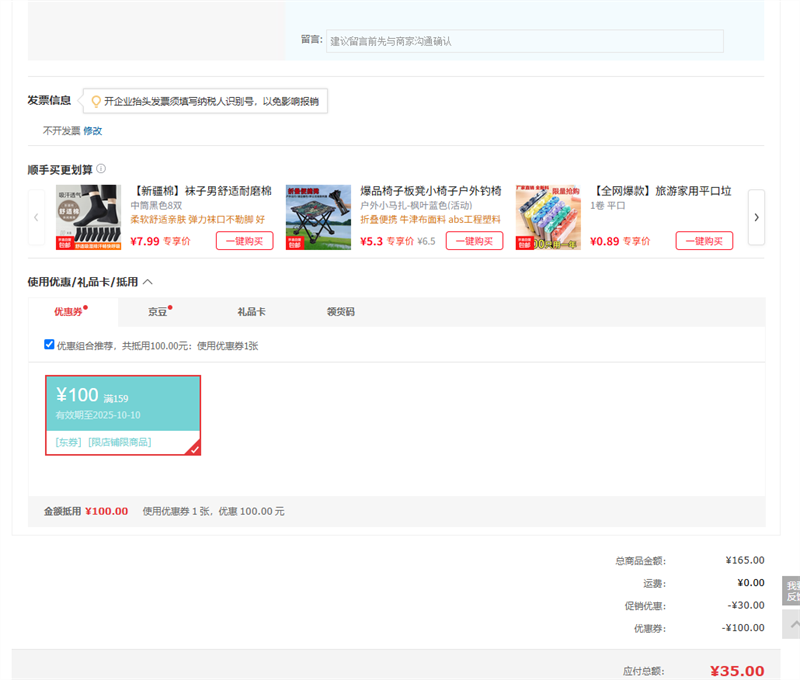Viewport: 800px width, 680px height.
Task: Collapse the 使用优惠/礼品卡/抵用 section
Action: (x=148, y=282)
